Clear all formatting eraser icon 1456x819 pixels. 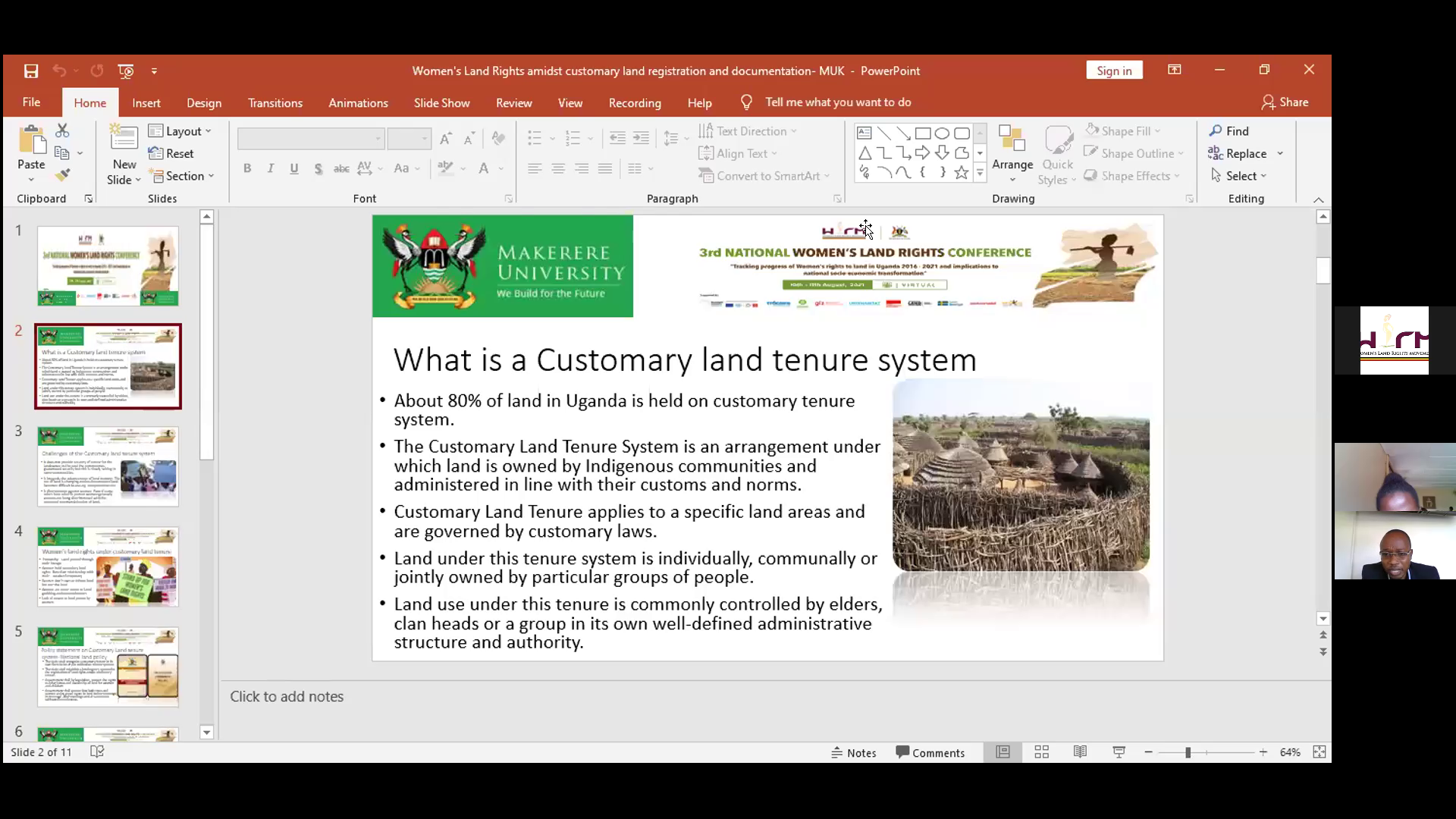pyautogui.click(x=498, y=138)
